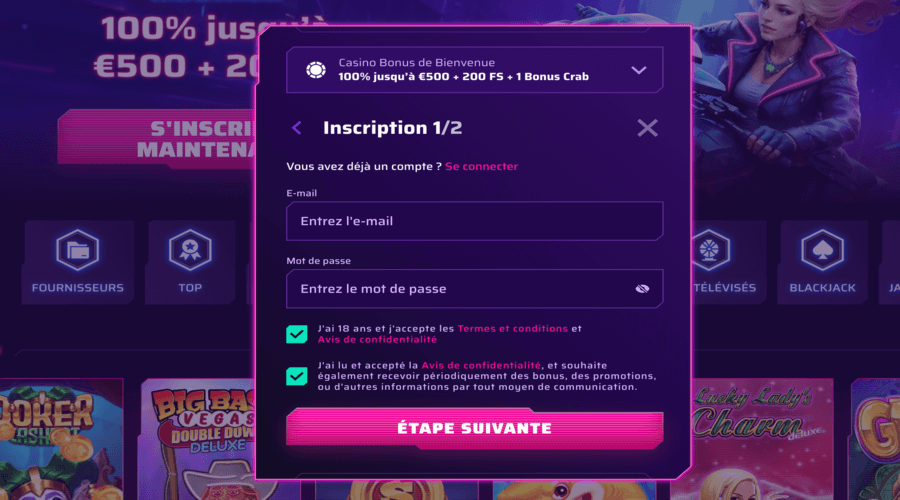Focus the E-mail input field
Screen dimensions: 900x500
click(x=475, y=221)
